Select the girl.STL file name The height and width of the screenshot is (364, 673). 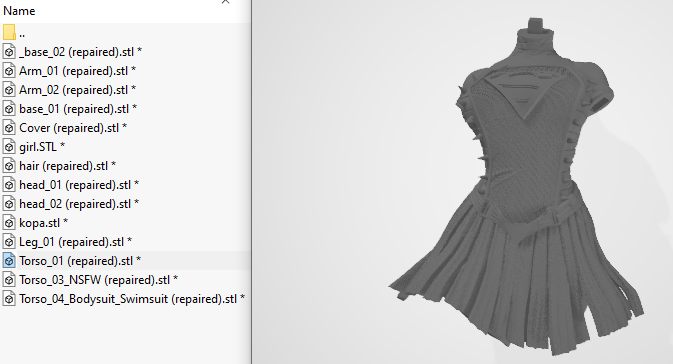pyautogui.click(x=42, y=147)
